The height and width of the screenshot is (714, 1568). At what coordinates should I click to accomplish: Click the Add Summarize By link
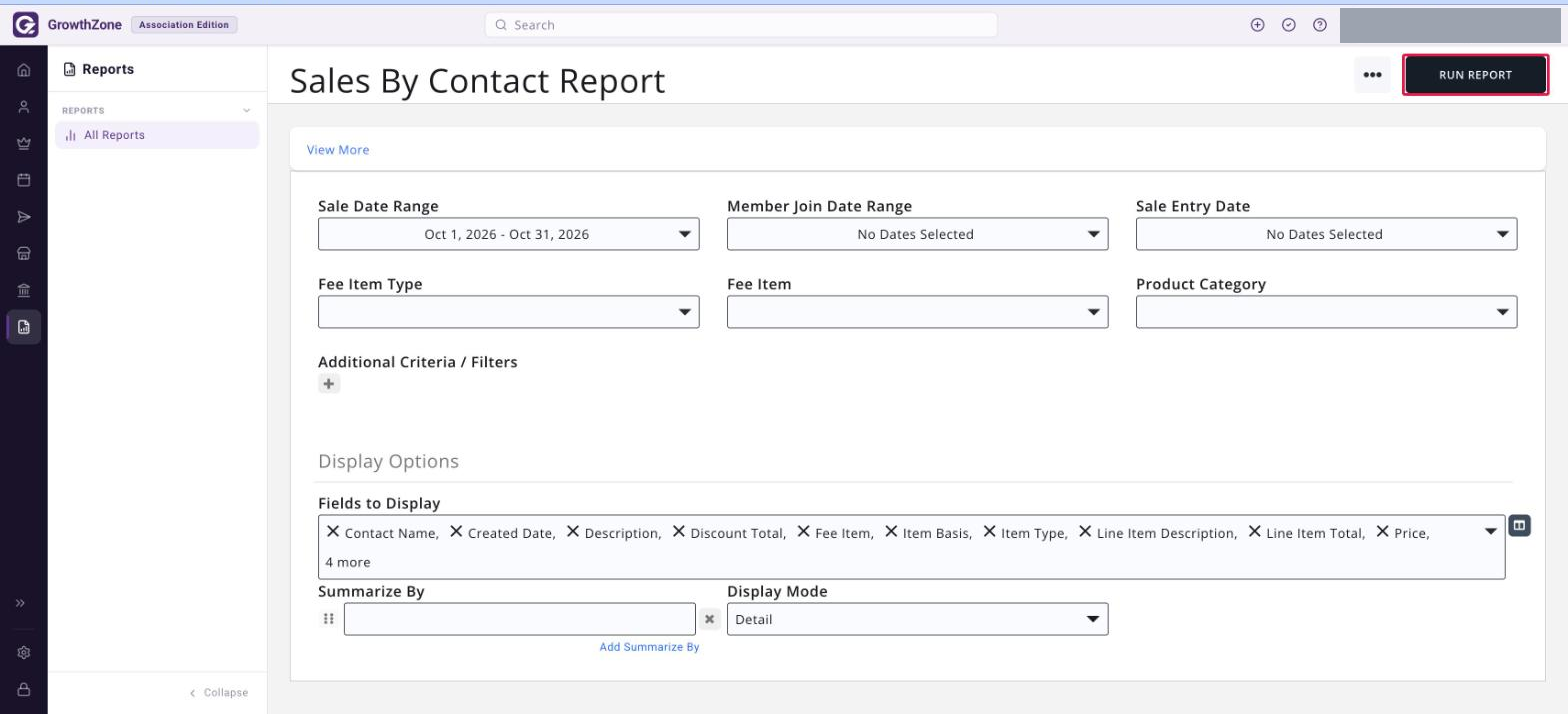649,647
